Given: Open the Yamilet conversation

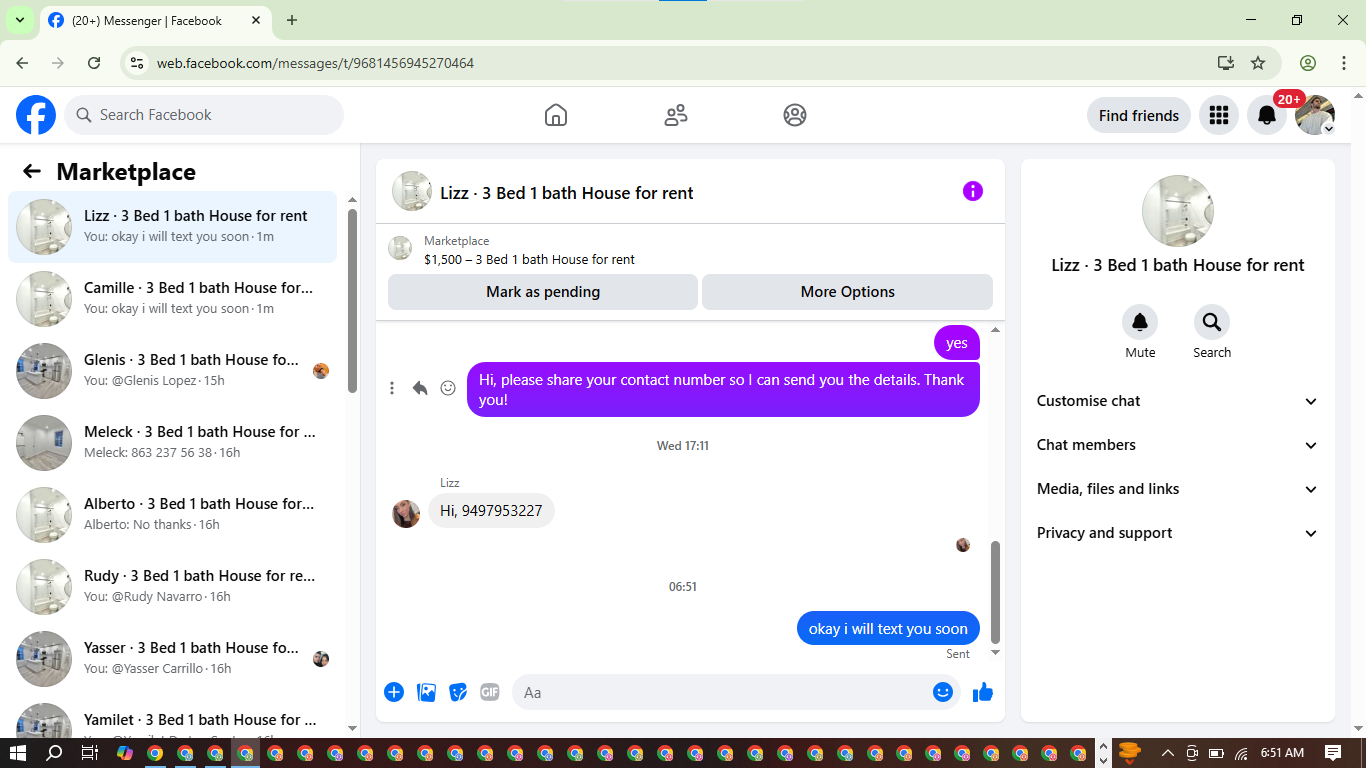Looking at the screenshot, I should point(173,716).
